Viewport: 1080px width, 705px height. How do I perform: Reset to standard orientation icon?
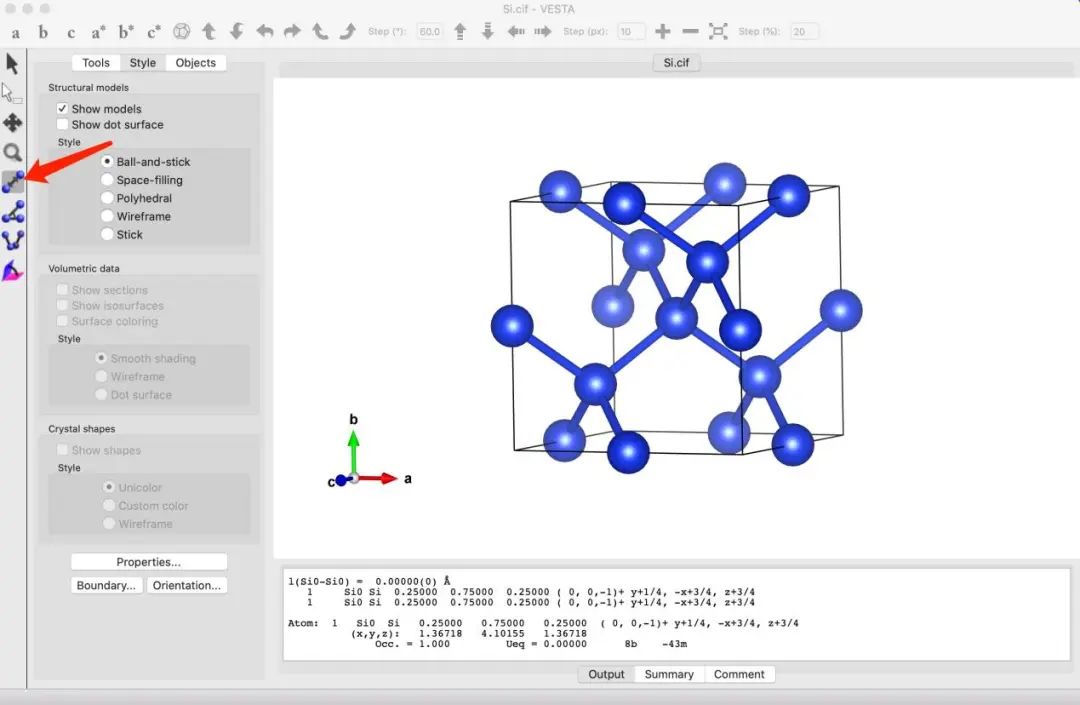[181, 31]
